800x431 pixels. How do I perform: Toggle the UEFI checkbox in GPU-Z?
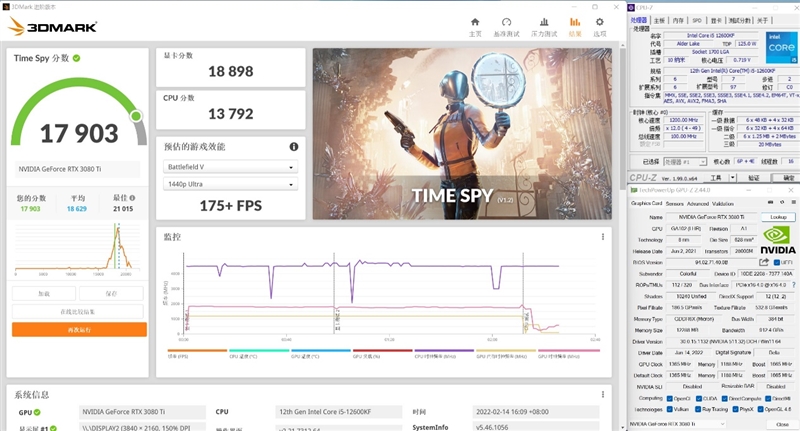pyautogui.click(x=777, y=262)
